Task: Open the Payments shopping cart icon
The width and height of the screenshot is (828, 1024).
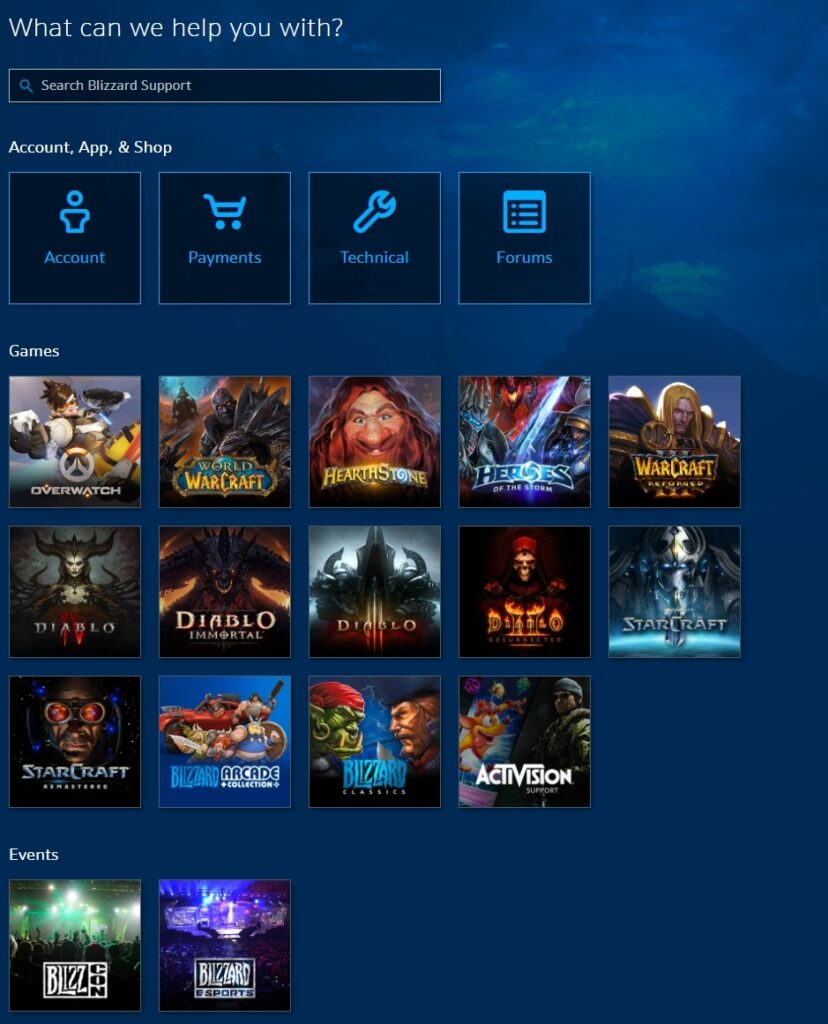Action: pos(225,212)
